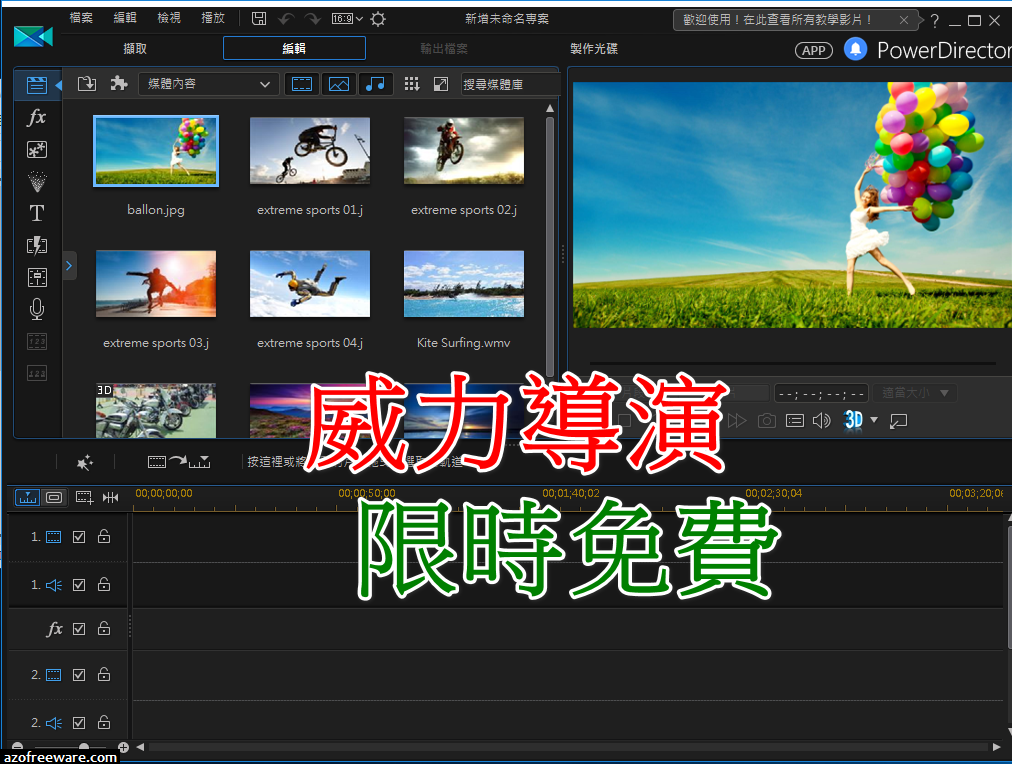Open the Title Room (T icon)
This screenshot has height=764, width=1012.
[x=37, y=213]
